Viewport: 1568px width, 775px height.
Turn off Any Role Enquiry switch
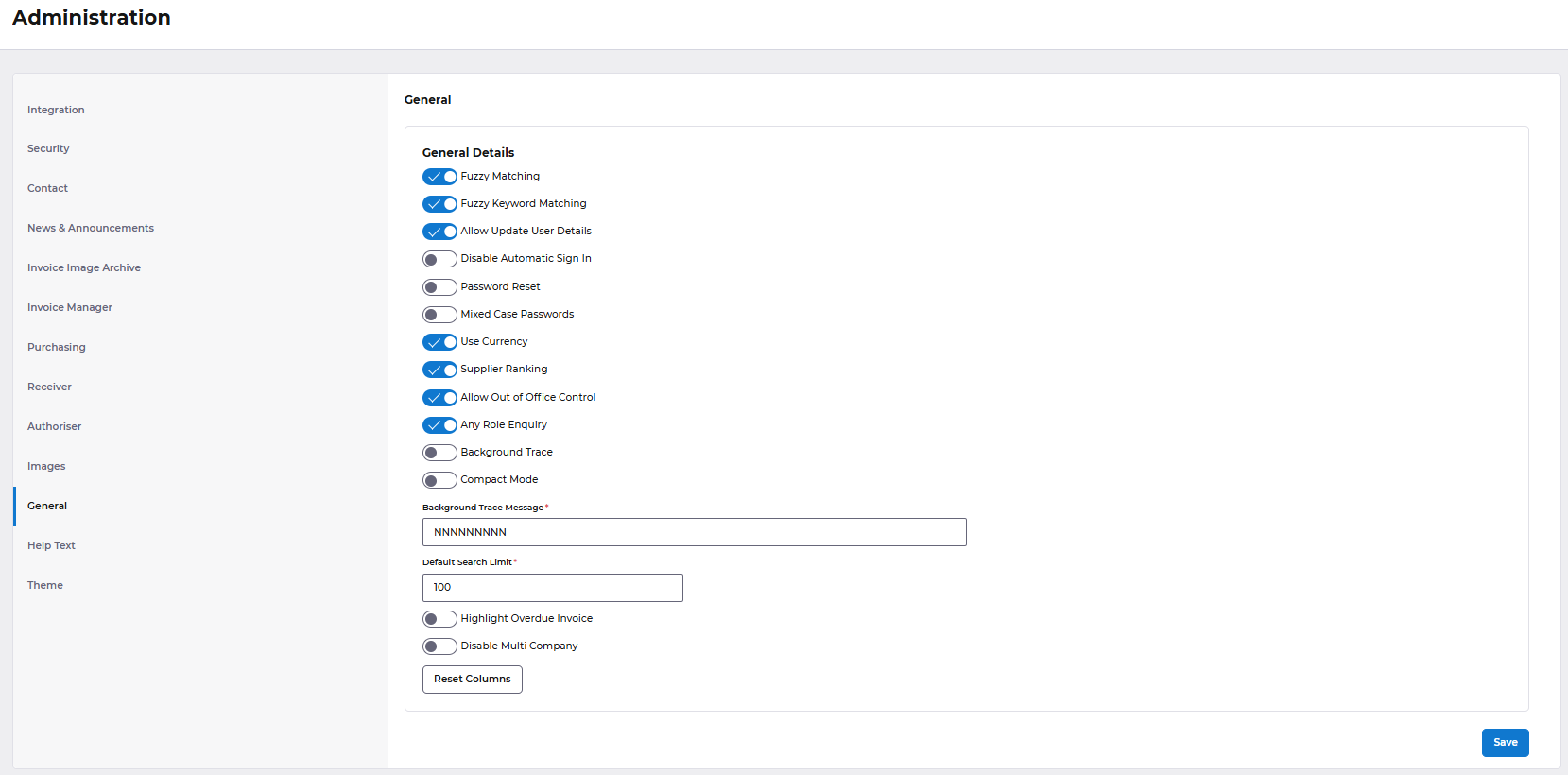[439, 425]
